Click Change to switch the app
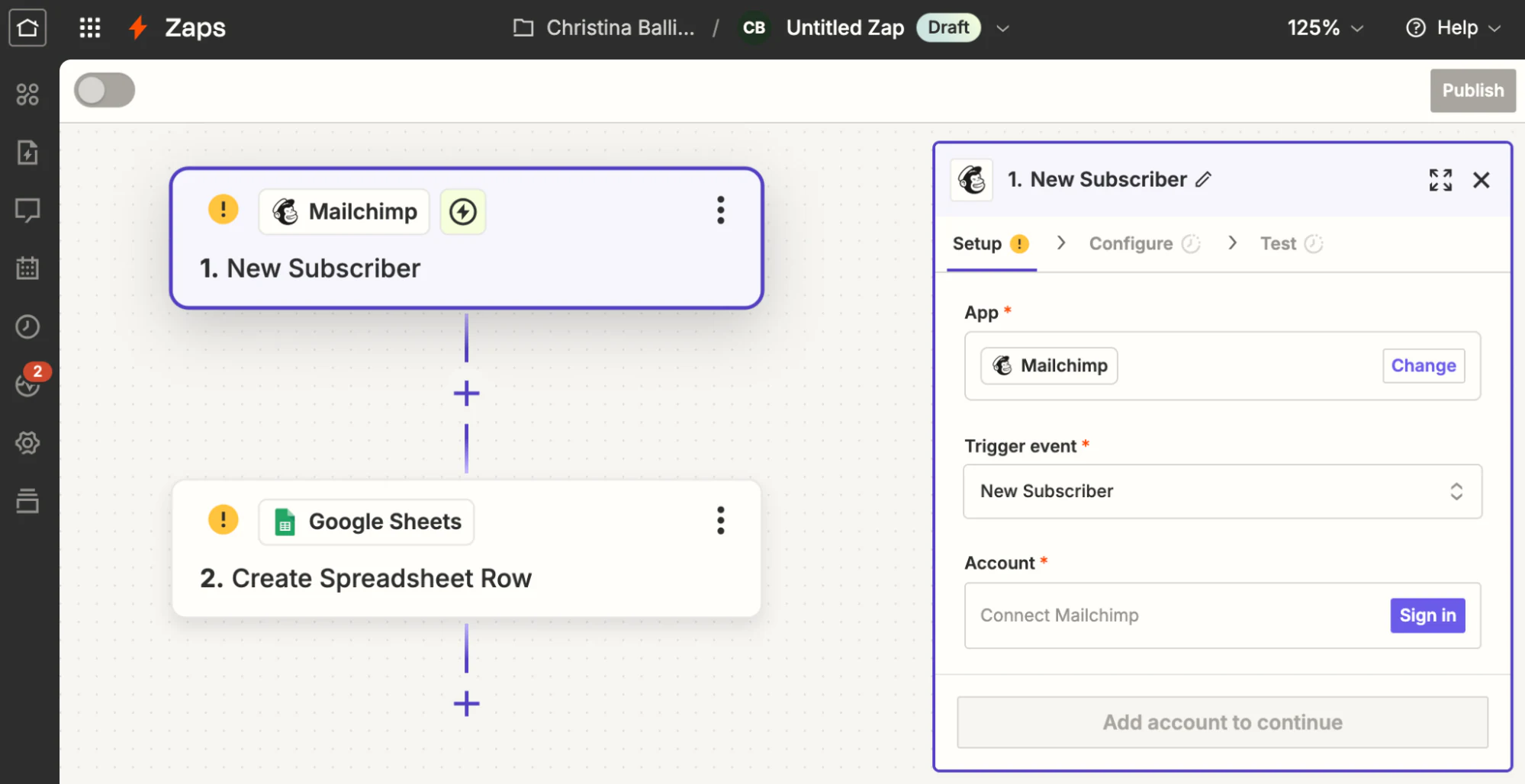This screenshot has width=1525, height=784. tap(1424, 366)
